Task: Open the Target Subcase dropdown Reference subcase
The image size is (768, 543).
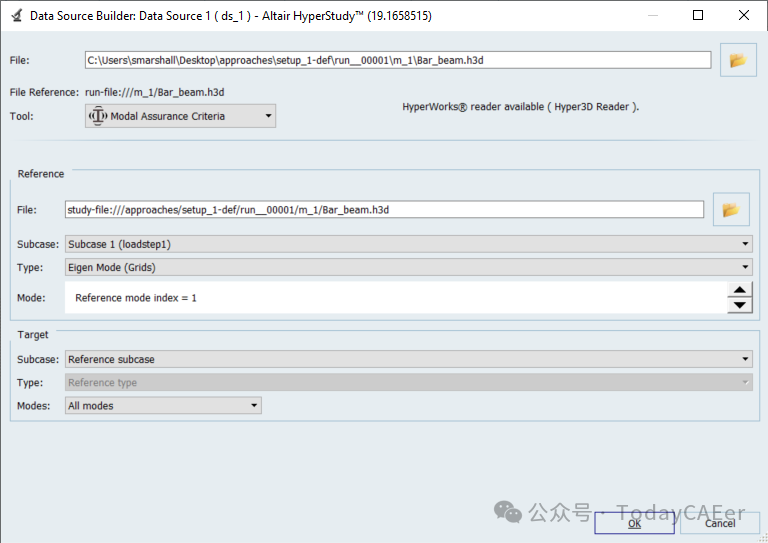Action: (408, 359)
